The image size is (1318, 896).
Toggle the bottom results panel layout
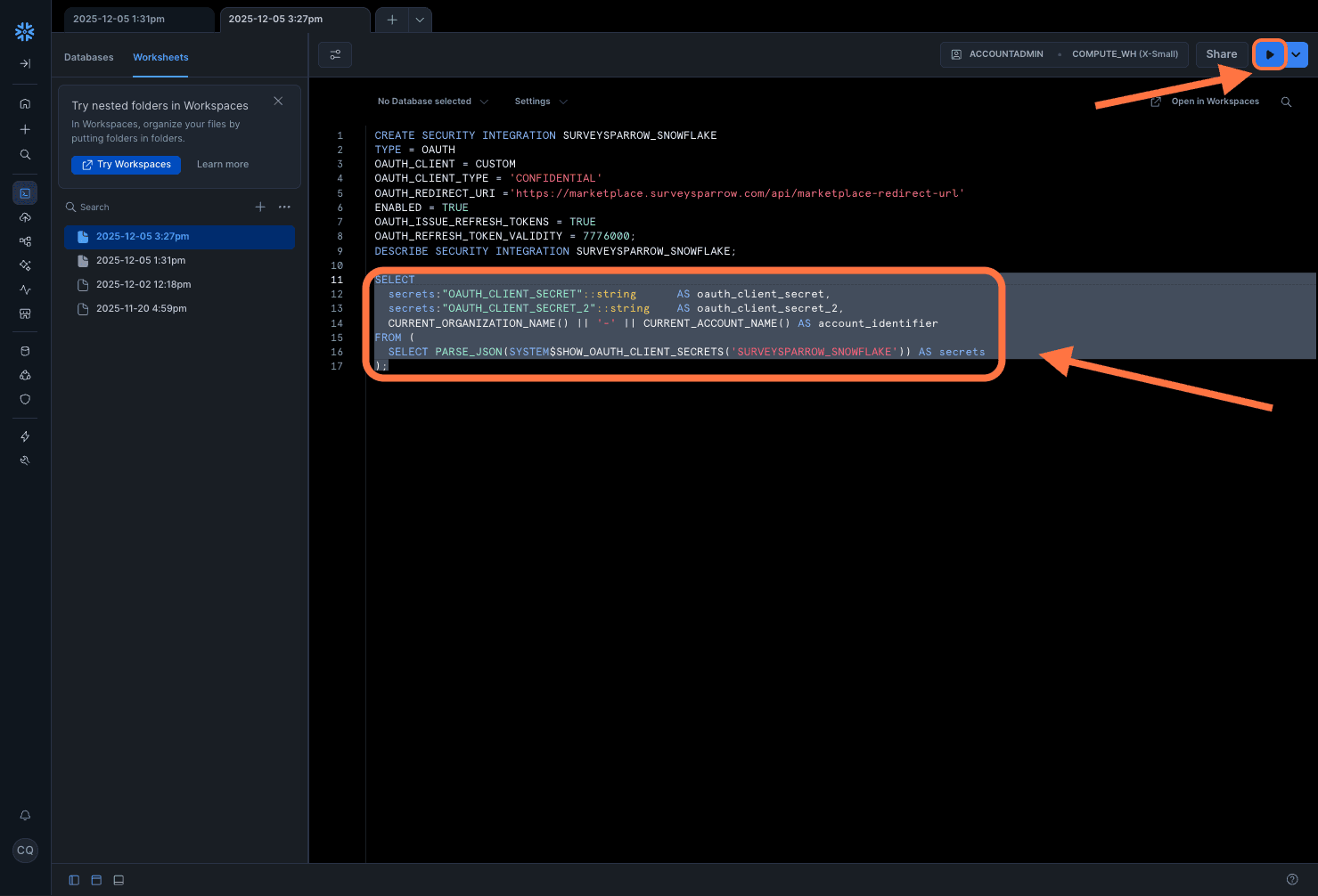(119, 880)
